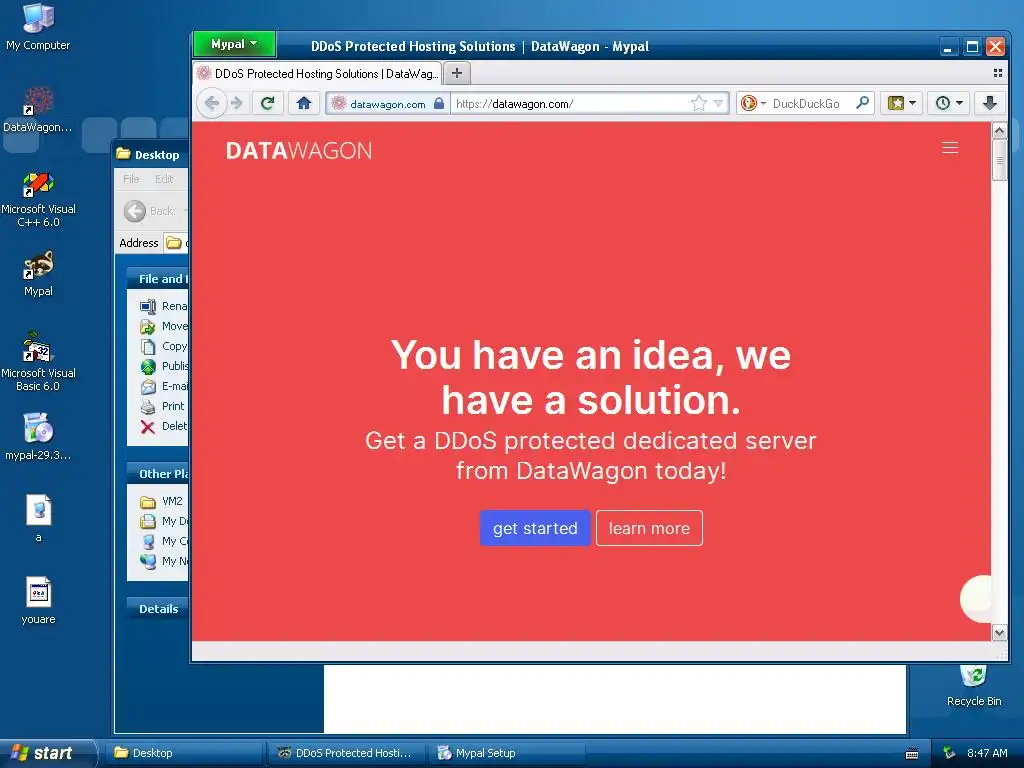Screen dimensions: 1024x768
Task: Select the desktop file named a
Action: 38,519
